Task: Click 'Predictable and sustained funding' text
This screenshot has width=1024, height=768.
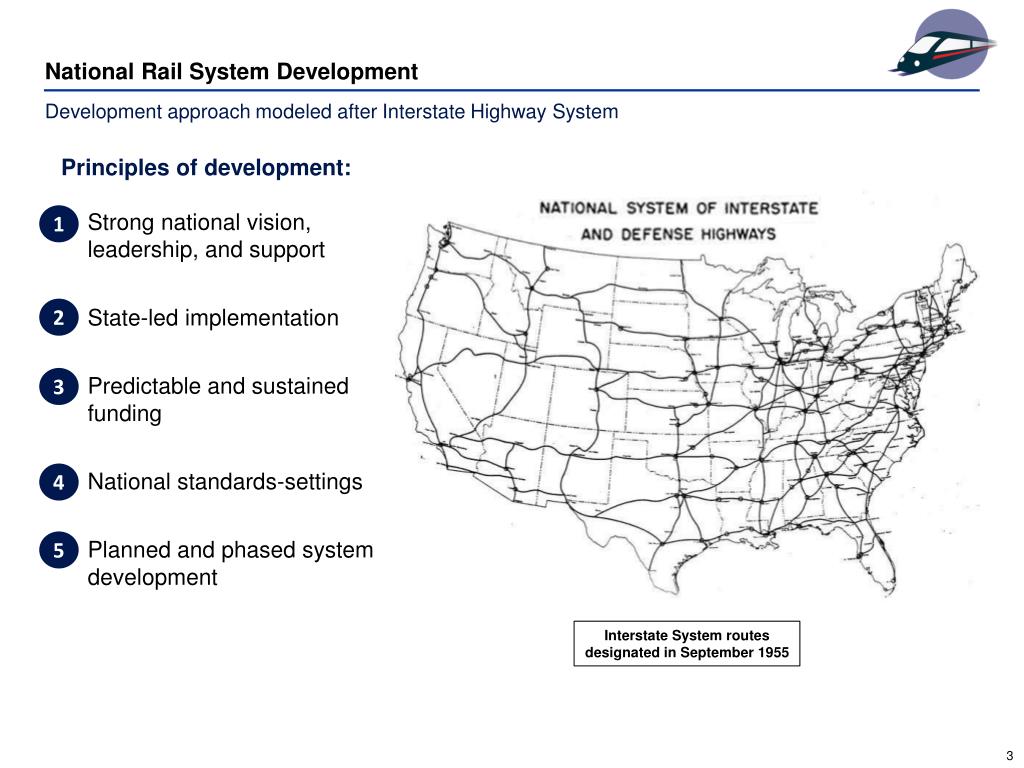Action: (x=217, y=400)
